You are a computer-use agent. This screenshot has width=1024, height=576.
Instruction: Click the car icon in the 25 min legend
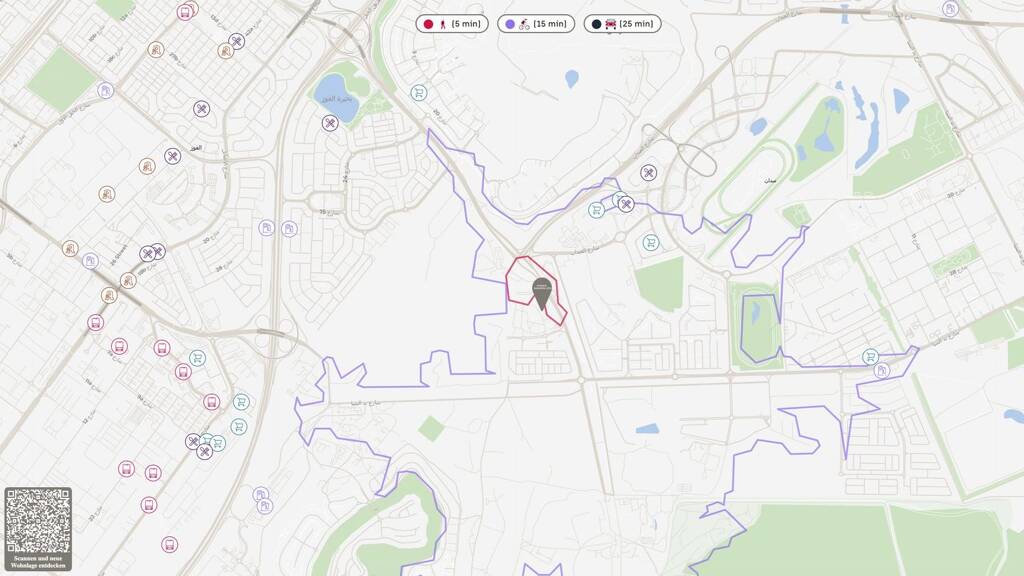611,24
